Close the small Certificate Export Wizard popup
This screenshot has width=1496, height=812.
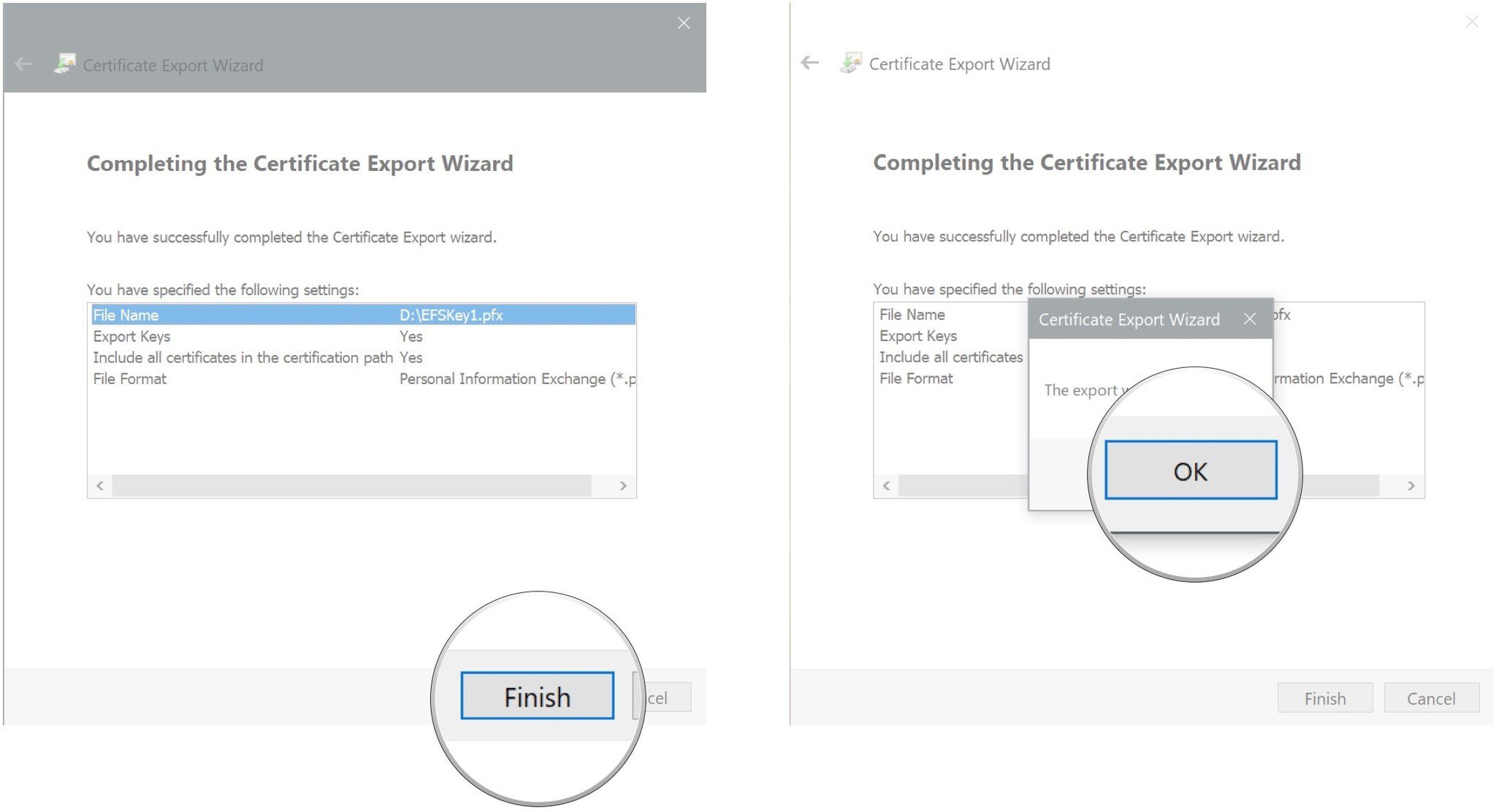pos(1250,319)
